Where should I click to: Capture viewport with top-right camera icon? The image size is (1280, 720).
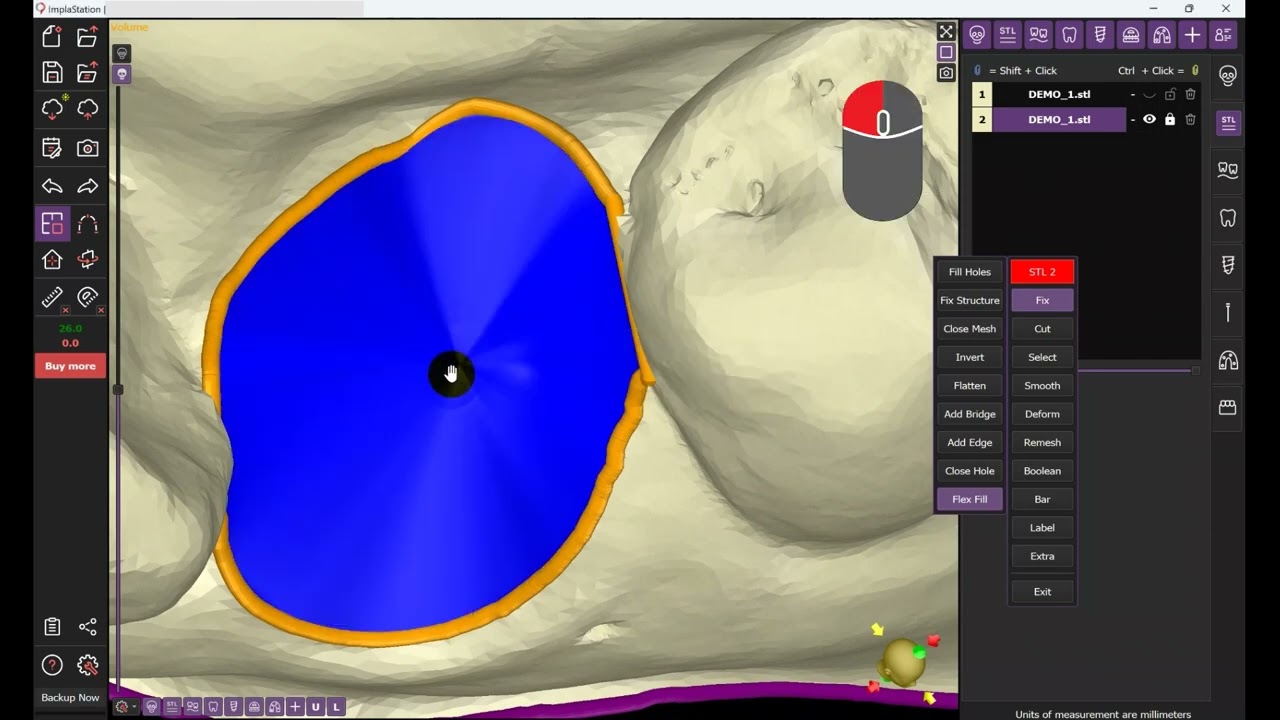946,73
